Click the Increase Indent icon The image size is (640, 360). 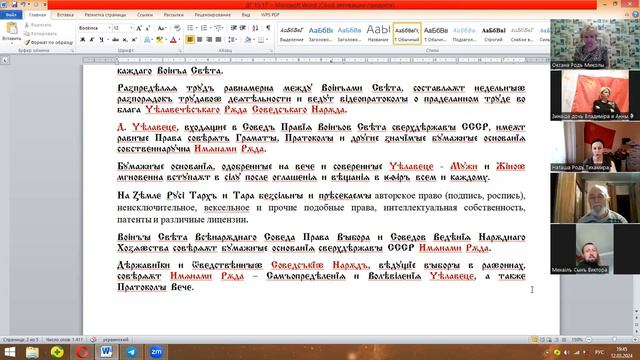243,28
